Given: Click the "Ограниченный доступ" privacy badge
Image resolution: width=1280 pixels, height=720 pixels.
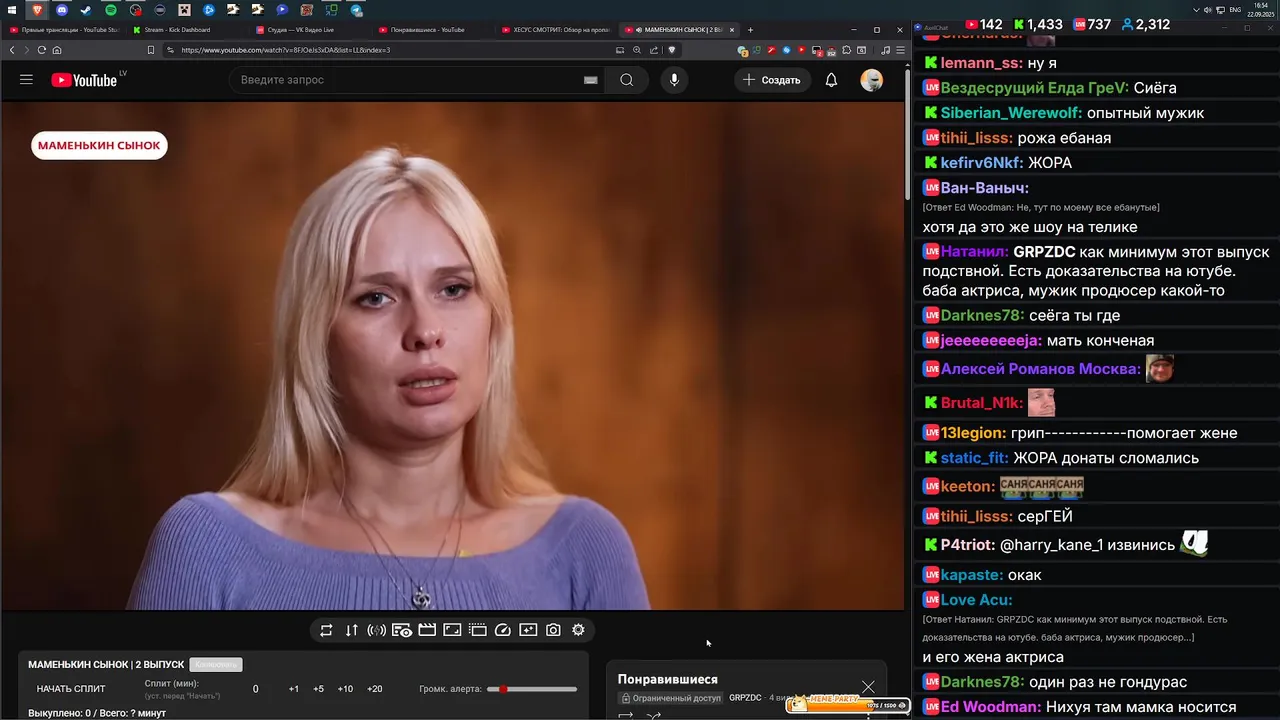Looking at the screenshot, I should 669,698.
